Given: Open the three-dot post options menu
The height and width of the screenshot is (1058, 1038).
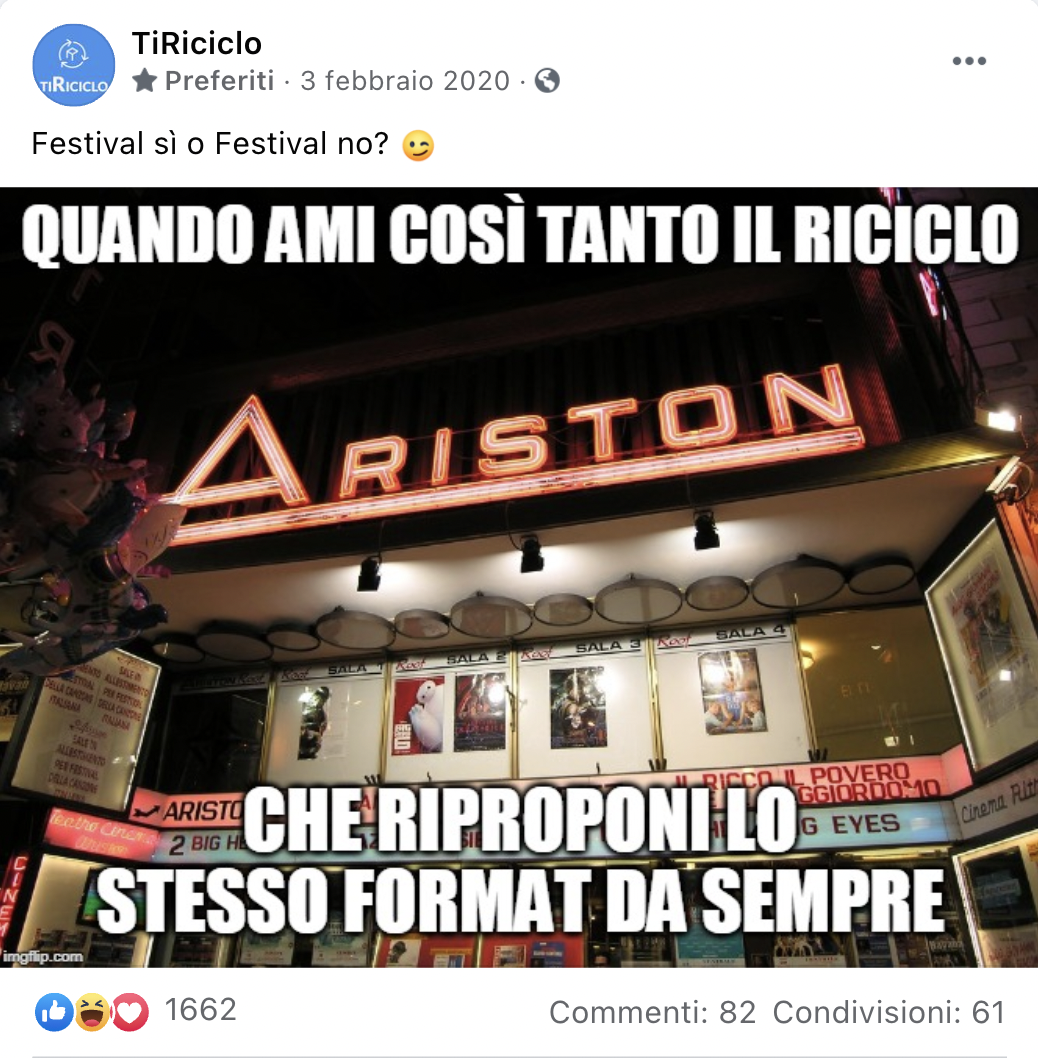Looking at the screenshot, I should point(969,61).
